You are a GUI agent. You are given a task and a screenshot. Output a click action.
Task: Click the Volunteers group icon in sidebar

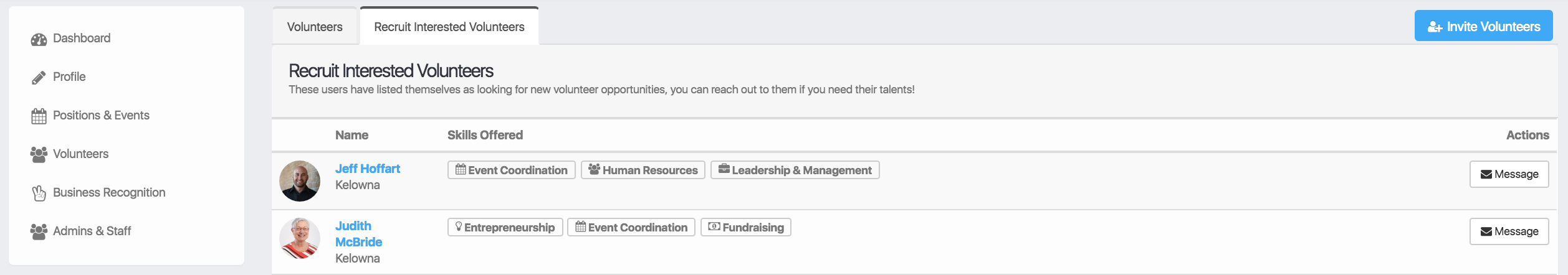click(39, 155)
